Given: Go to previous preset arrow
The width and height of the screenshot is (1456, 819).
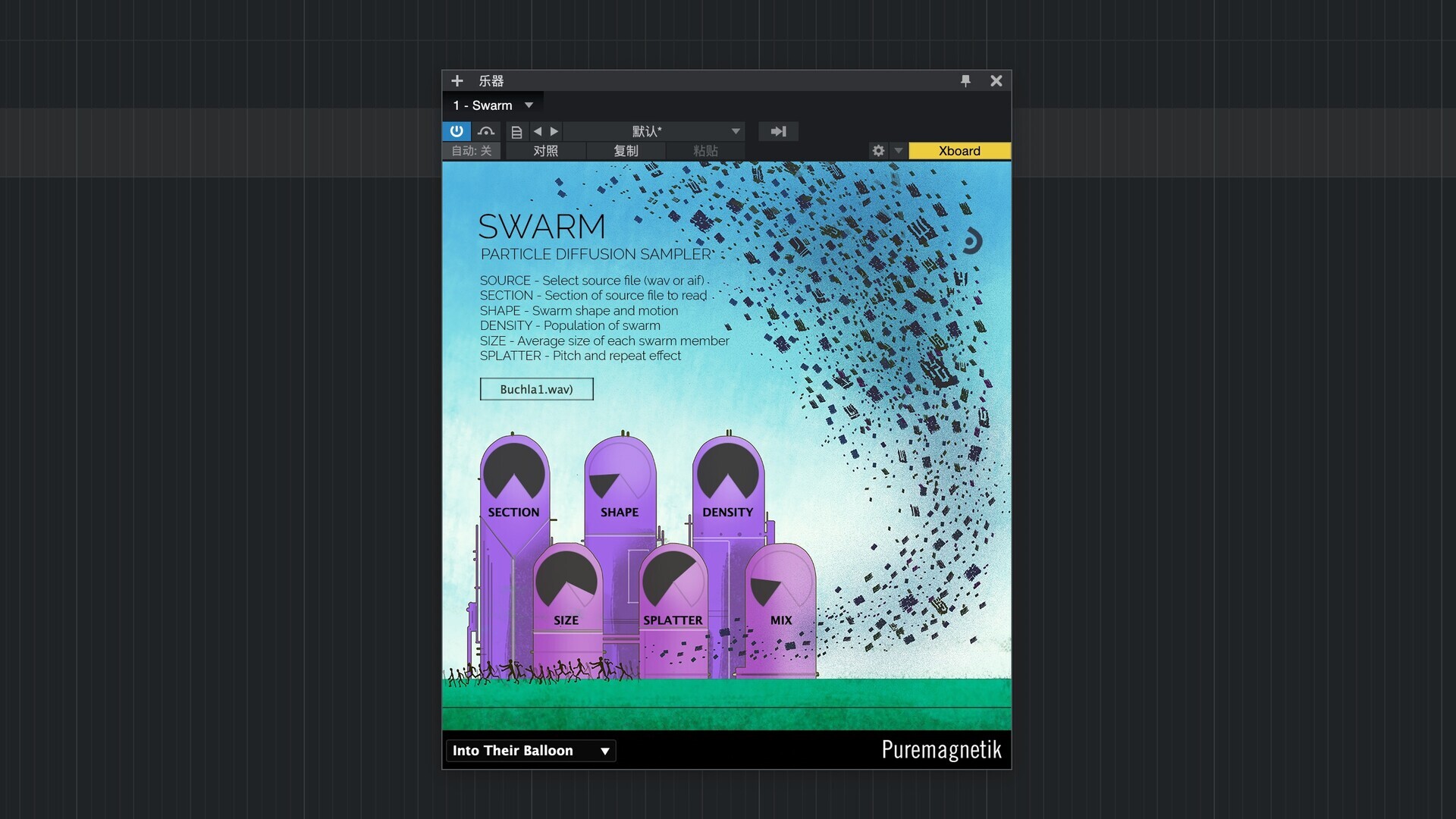Looking at the screenshot, I should point(537,131).
